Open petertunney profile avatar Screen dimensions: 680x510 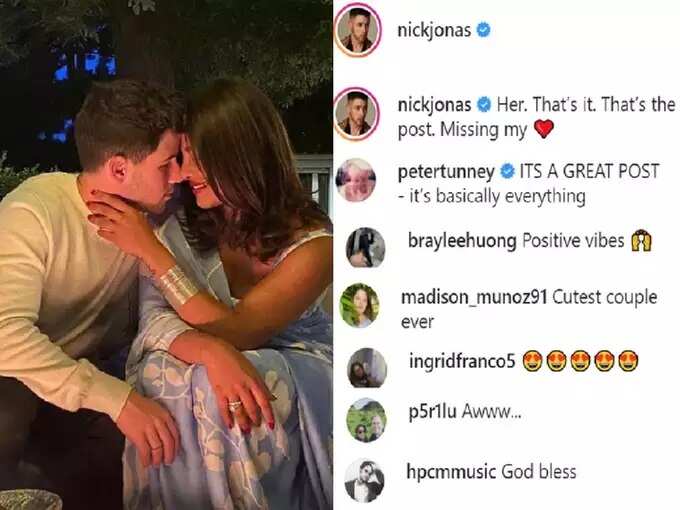[356, 180]
